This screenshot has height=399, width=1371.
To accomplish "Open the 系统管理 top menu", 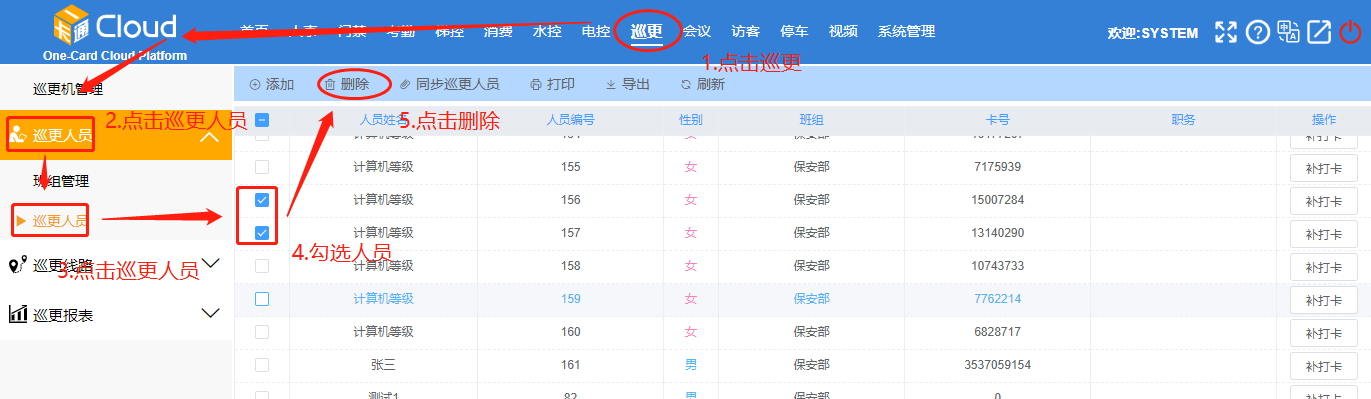I will (x=907, y=31).
